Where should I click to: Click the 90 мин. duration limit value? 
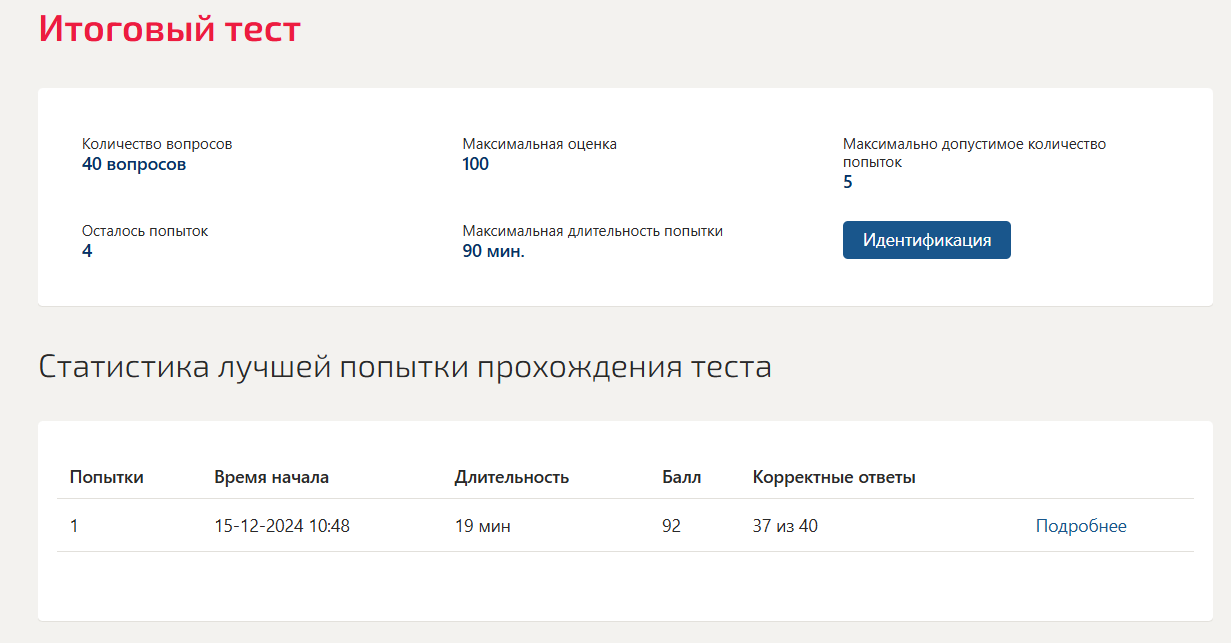494,251
